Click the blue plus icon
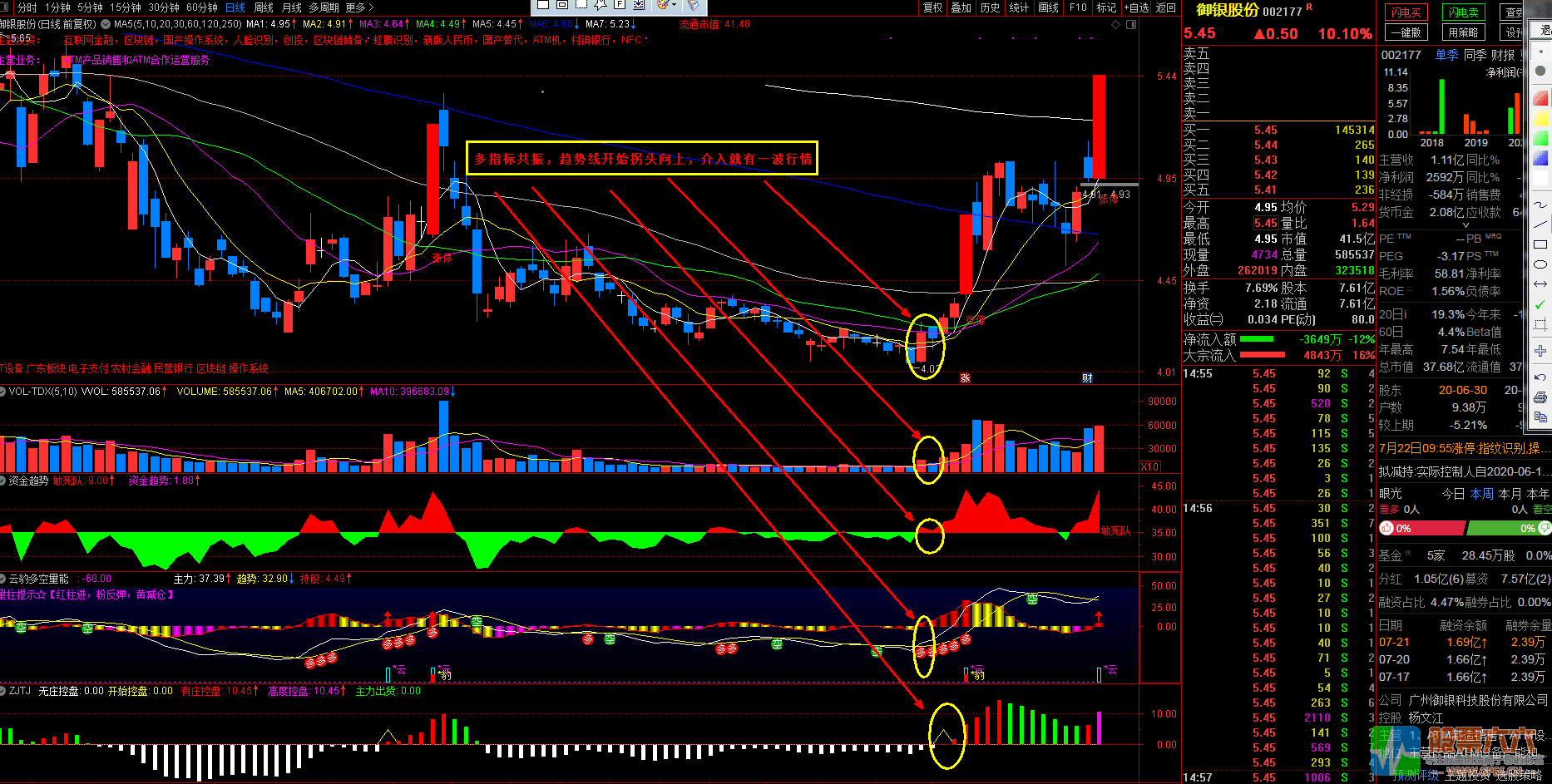 pyautogui.click(x=1540, y=351)
